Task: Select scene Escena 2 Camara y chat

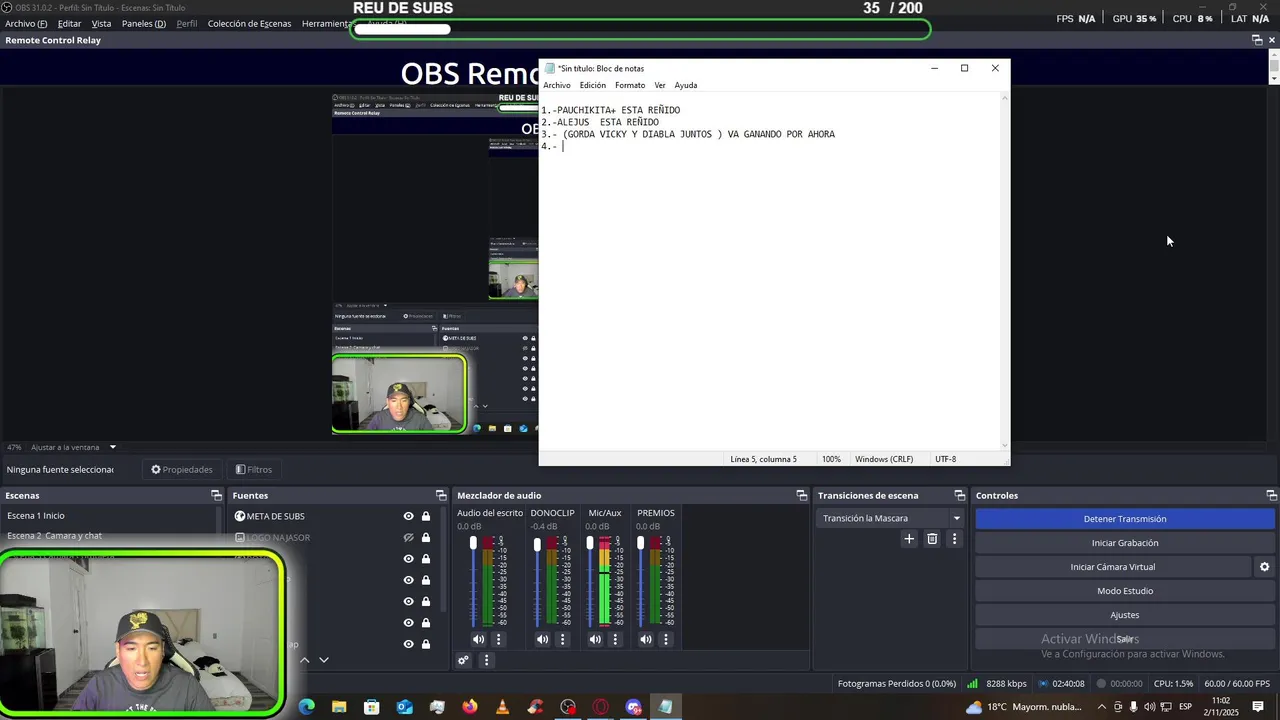Action: [110, 536]
